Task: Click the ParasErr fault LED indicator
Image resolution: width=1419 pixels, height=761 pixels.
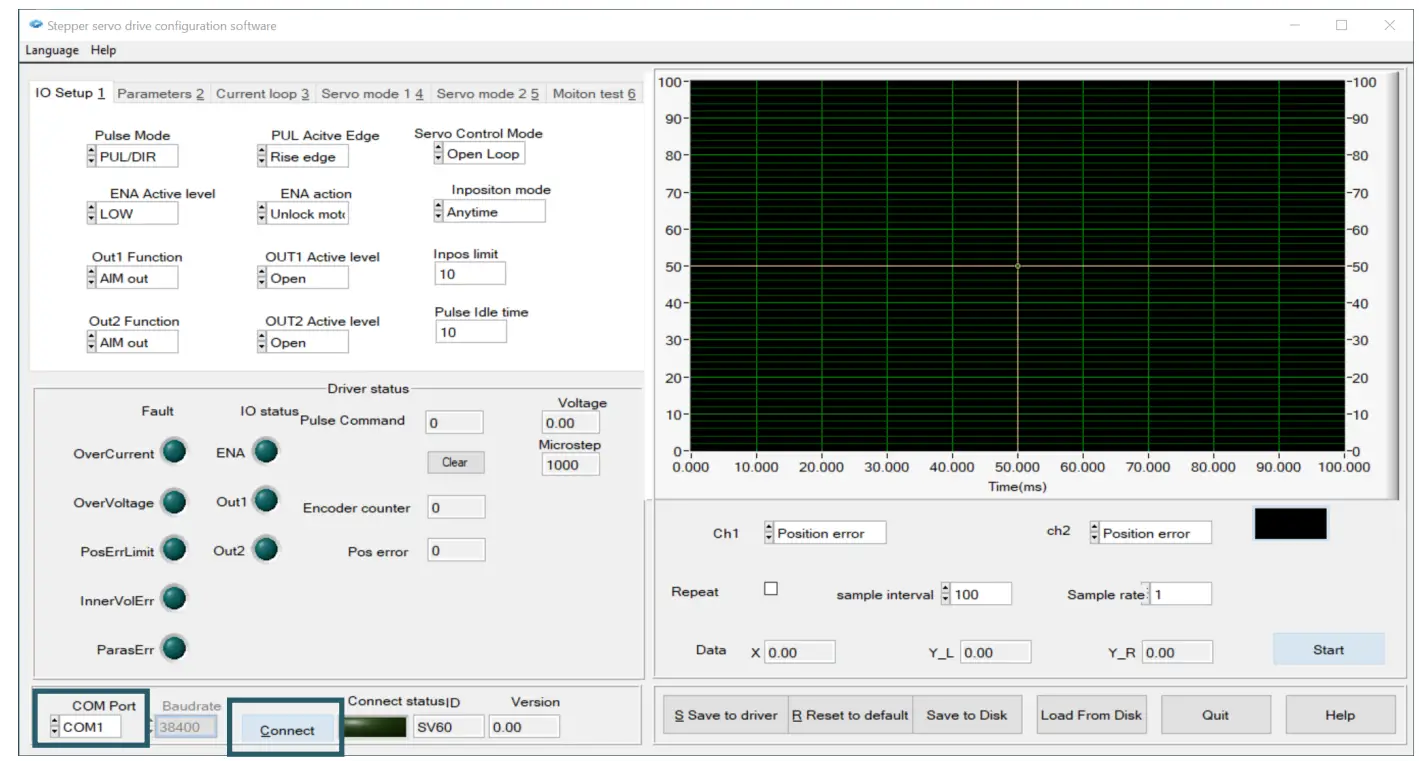Action: tap(174, 648)
